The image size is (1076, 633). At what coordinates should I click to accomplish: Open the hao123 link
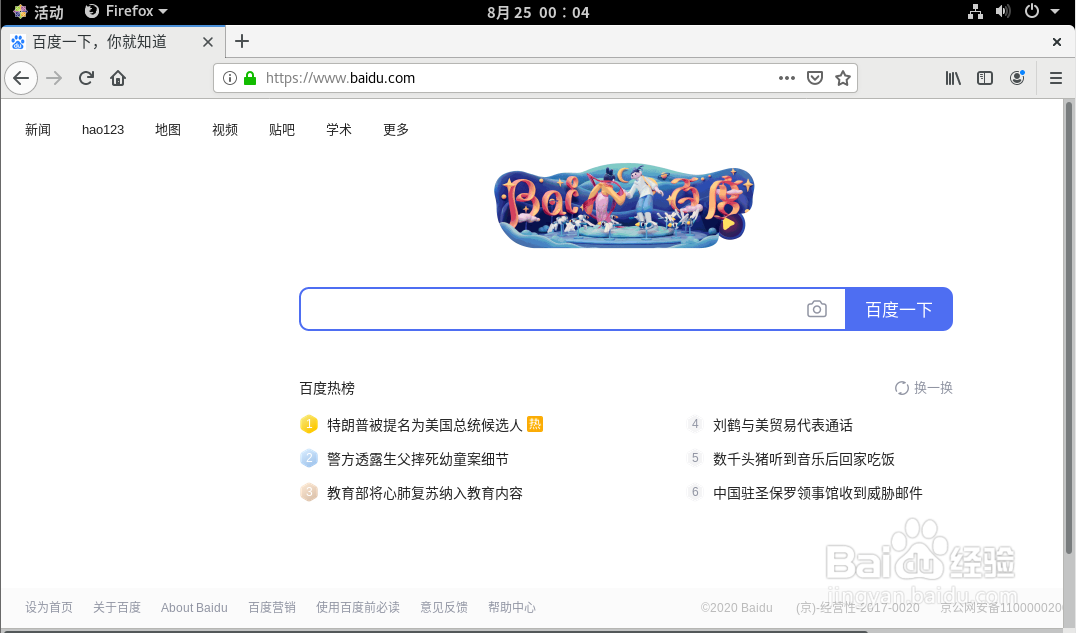pyautogui.click(x=103, y=130)
